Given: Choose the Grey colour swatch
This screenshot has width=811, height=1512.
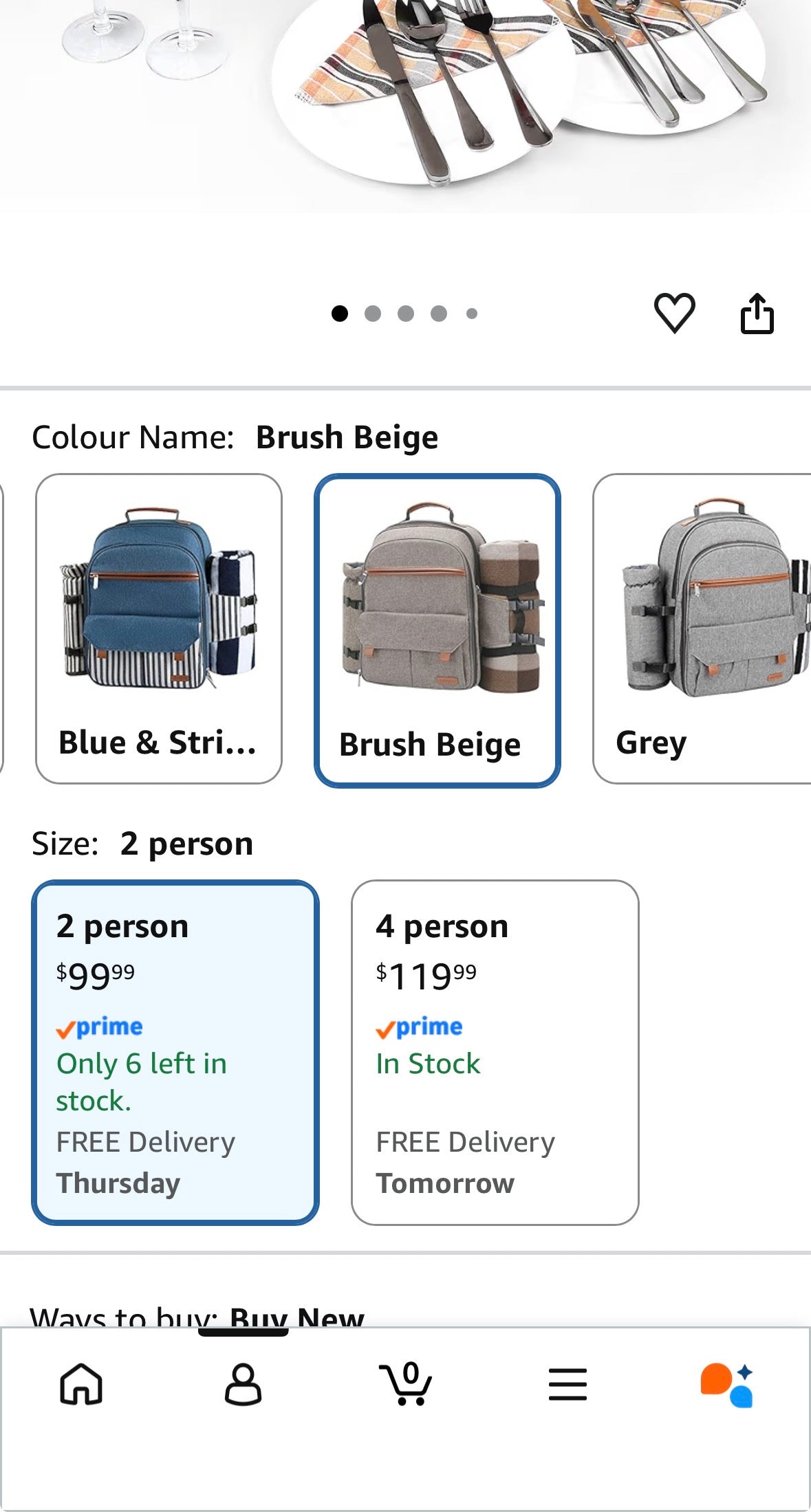Looking at the screenshot, I should click(702, 628).
